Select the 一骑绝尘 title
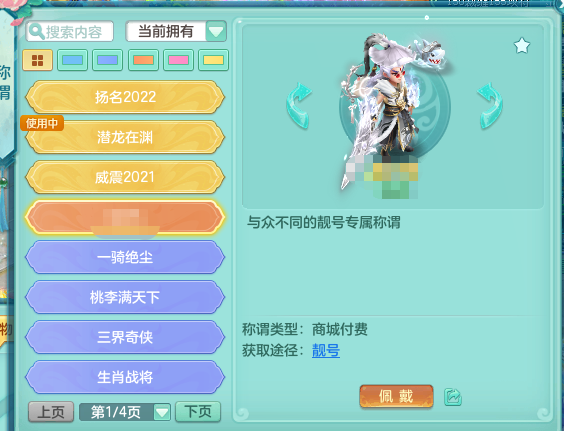 coord(125,257)
